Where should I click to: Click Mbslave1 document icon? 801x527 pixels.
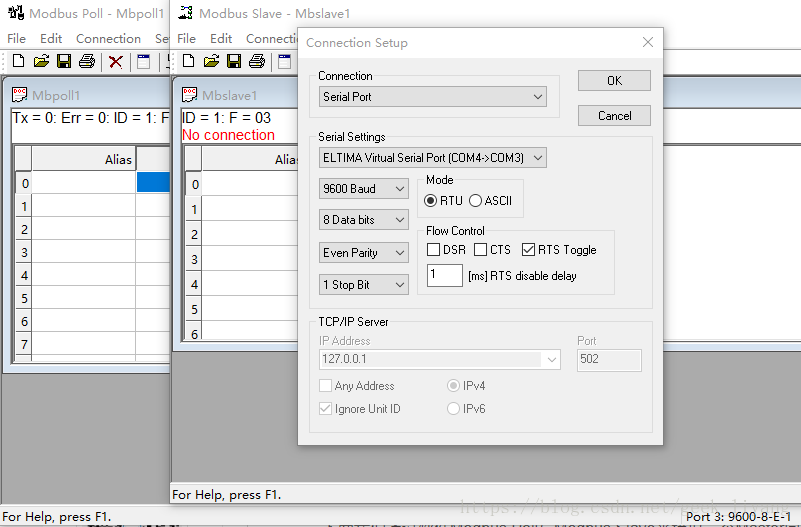(190, 94)
